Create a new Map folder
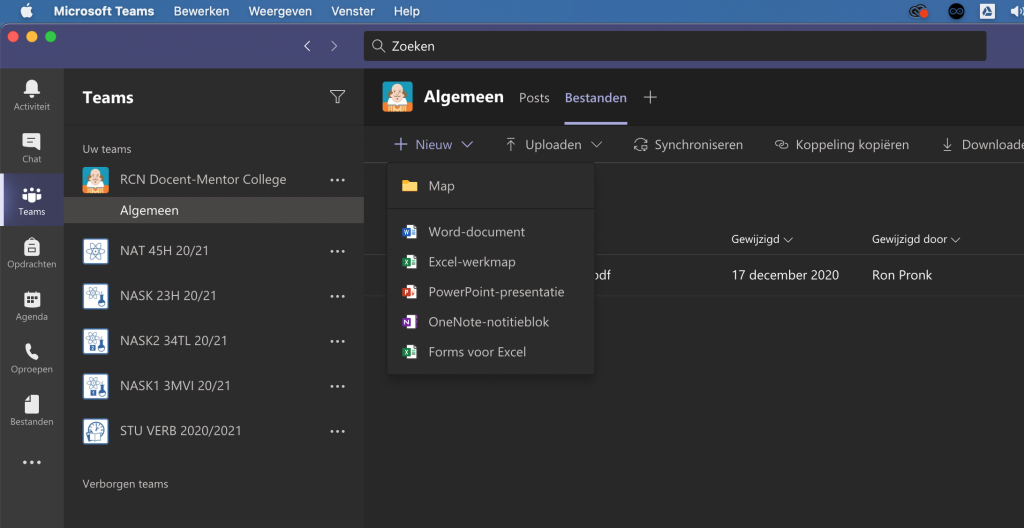The height and width of the screenshot is (528, 1024). coord(441,186)
